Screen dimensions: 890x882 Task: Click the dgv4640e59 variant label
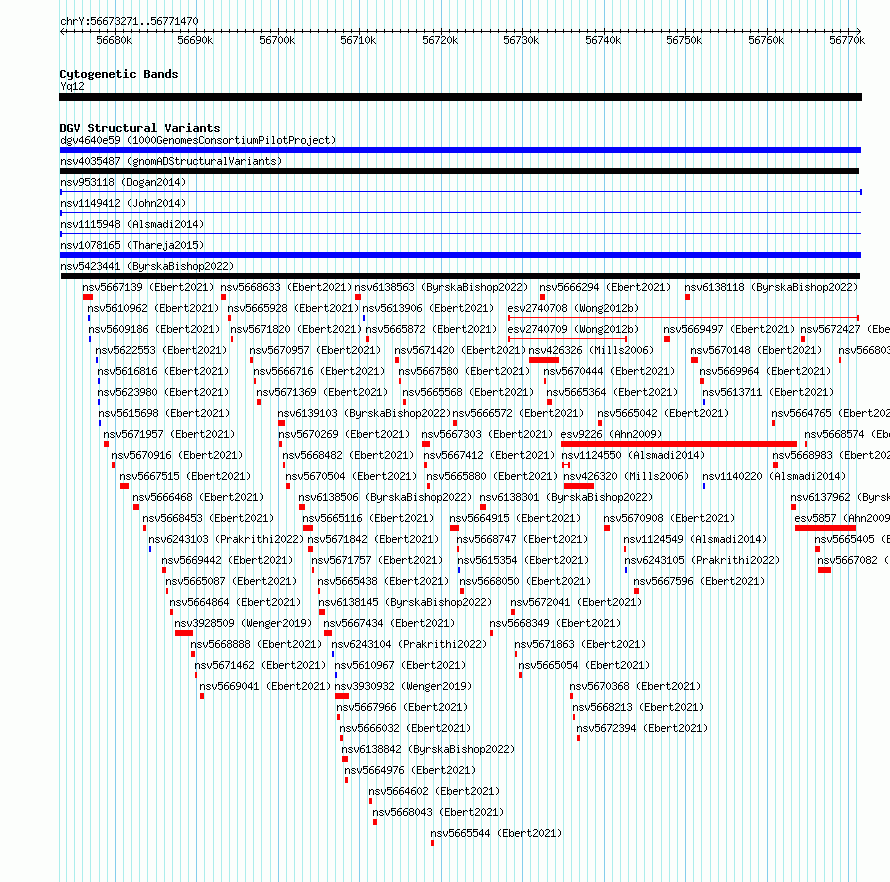[198, 140]
